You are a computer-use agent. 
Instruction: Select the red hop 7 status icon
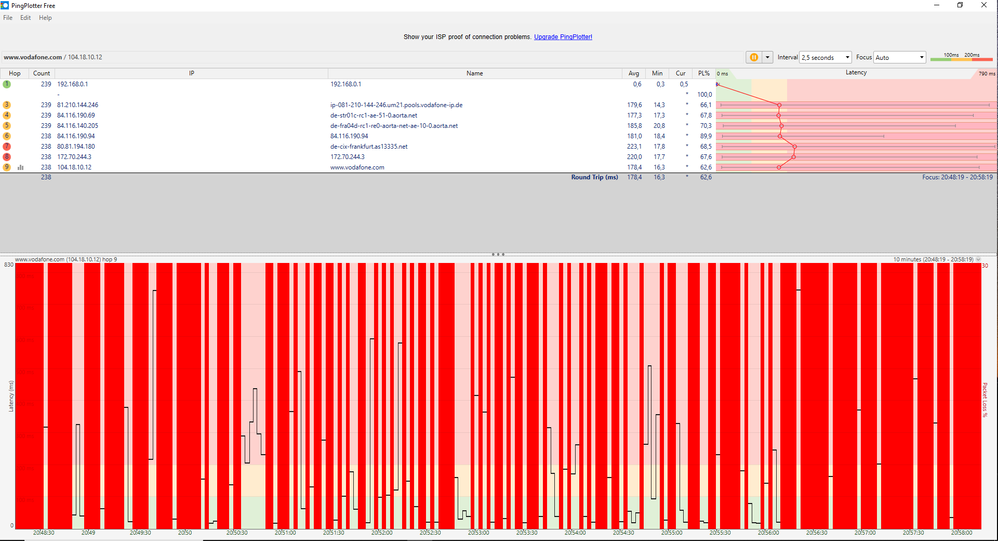[x=7, y=146]
